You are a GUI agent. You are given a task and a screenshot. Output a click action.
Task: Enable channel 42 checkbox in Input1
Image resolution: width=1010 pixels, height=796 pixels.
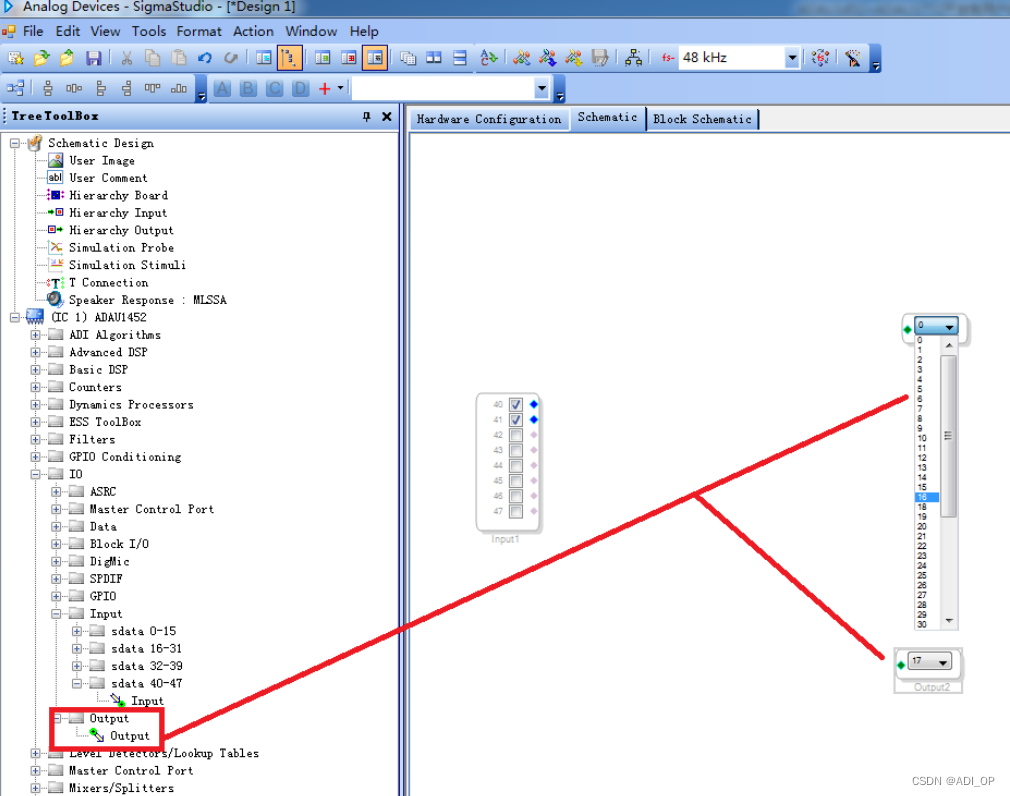tap(515, 435)
